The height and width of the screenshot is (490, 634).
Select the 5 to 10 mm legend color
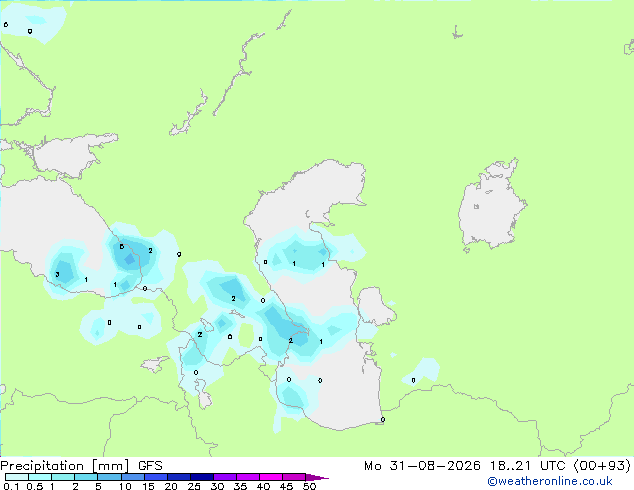(109, 477)
